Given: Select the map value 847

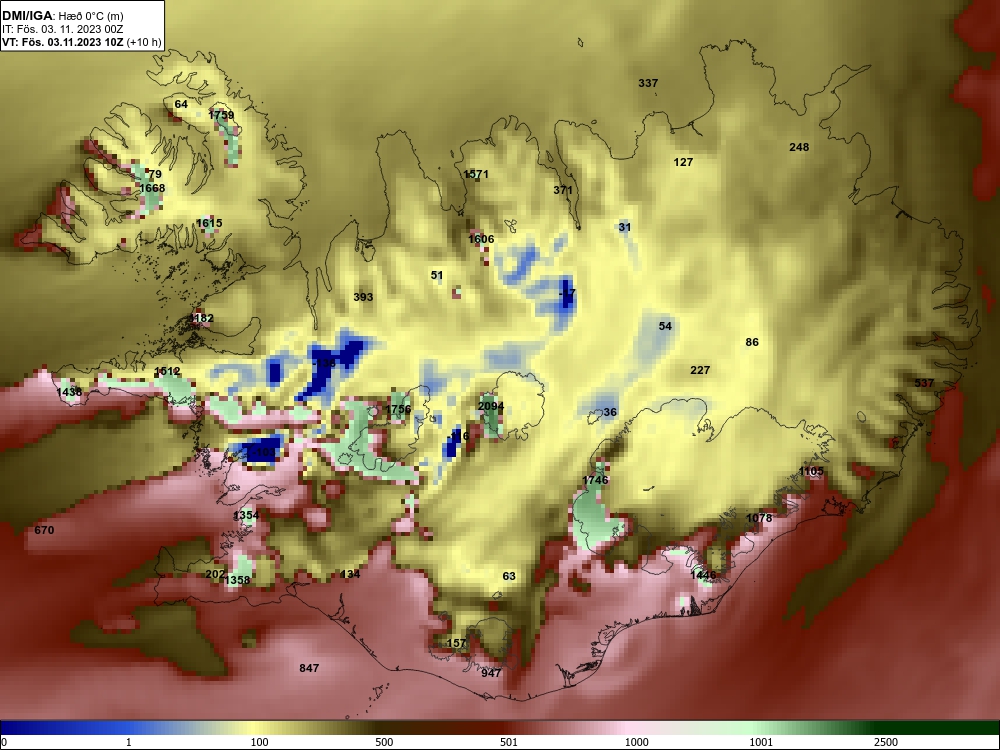Looking at the screenshot, I should coord(309,668).
